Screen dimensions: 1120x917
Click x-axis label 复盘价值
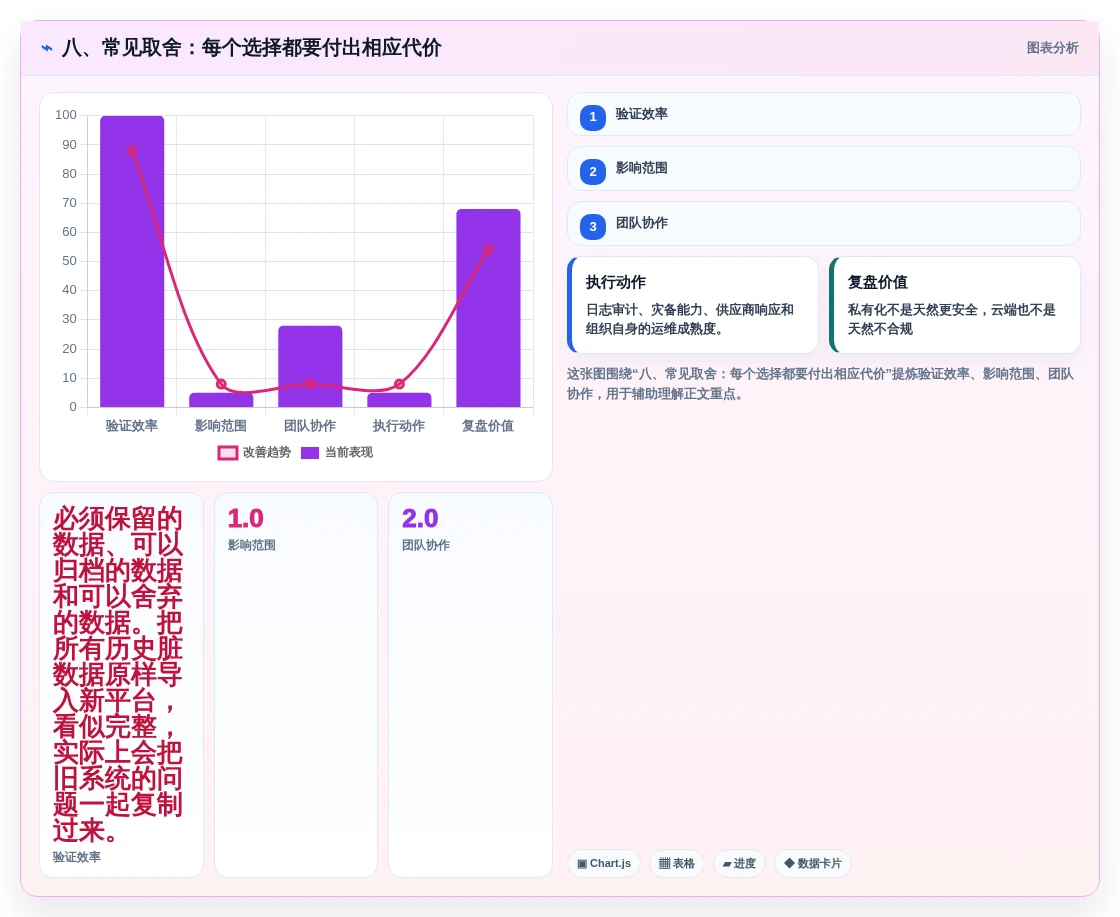pos(489,426)
